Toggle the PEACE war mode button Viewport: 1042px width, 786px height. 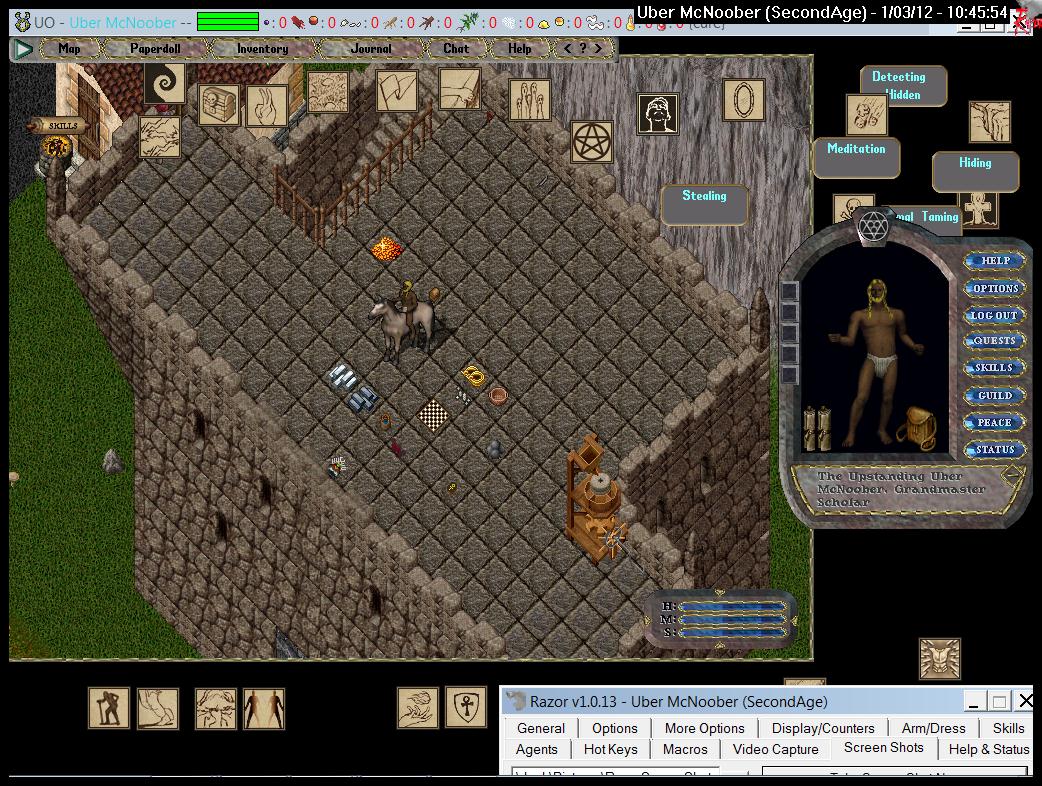coord(994,422)
